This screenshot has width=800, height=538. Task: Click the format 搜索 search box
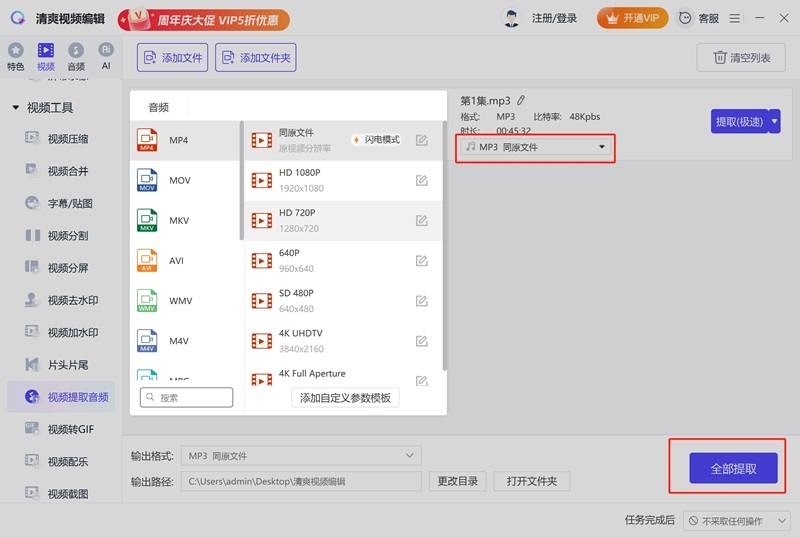pyautogui.click(x=186, y=398)
